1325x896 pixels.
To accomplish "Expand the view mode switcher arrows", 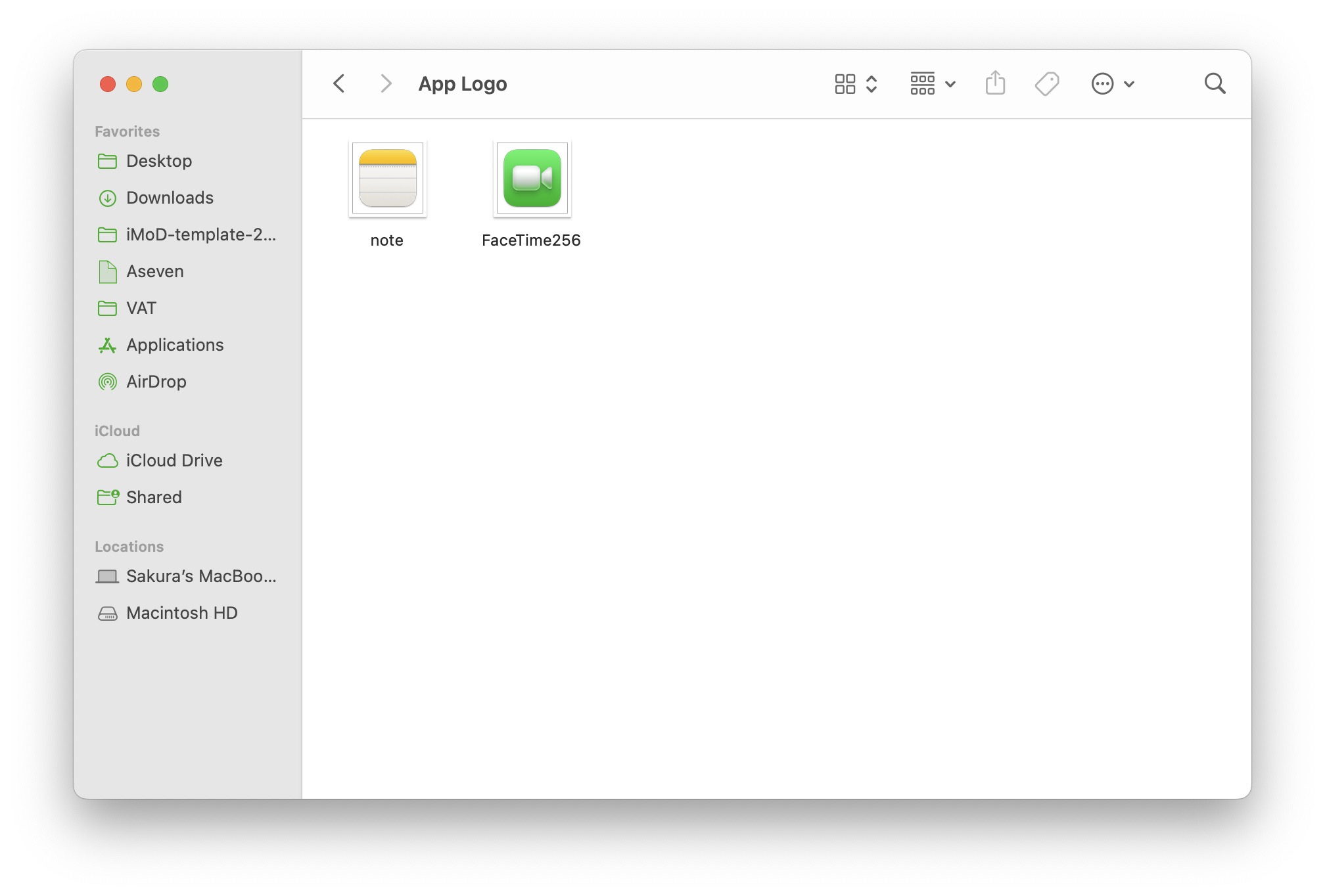I will click(872, 83).
